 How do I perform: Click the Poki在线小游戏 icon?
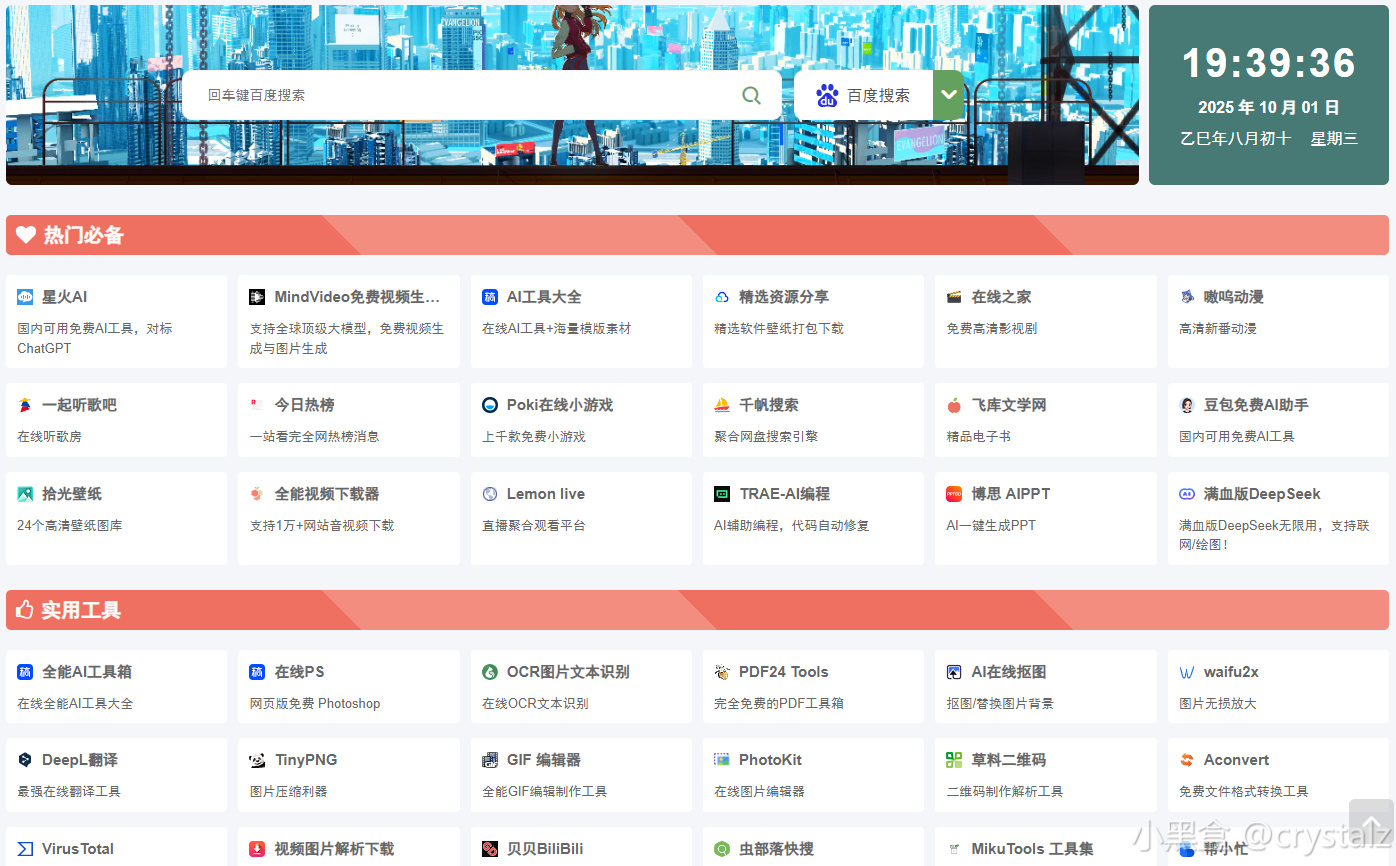click(490, 405)
